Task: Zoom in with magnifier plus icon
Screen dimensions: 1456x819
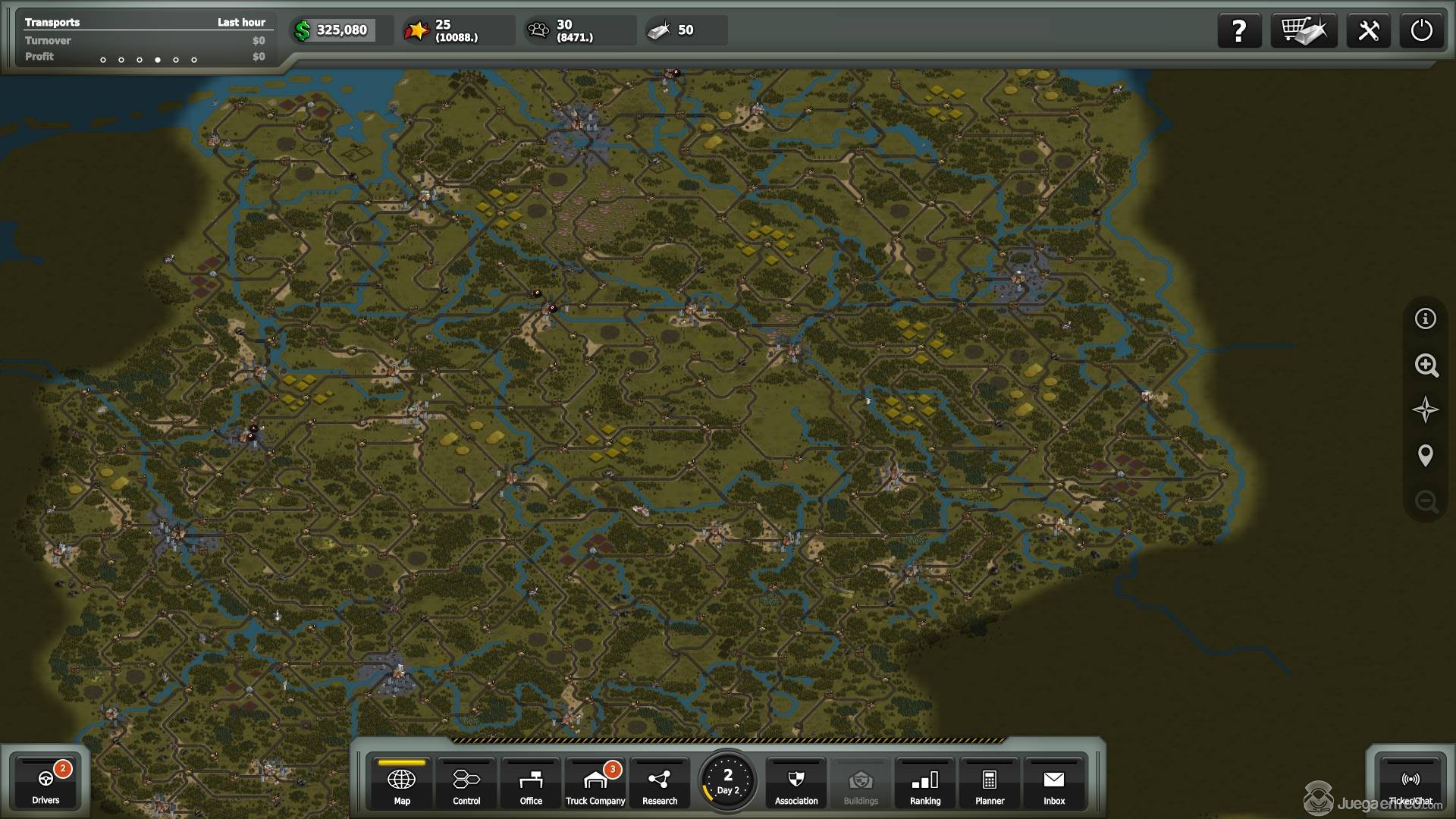Action: coord(1426,365)
